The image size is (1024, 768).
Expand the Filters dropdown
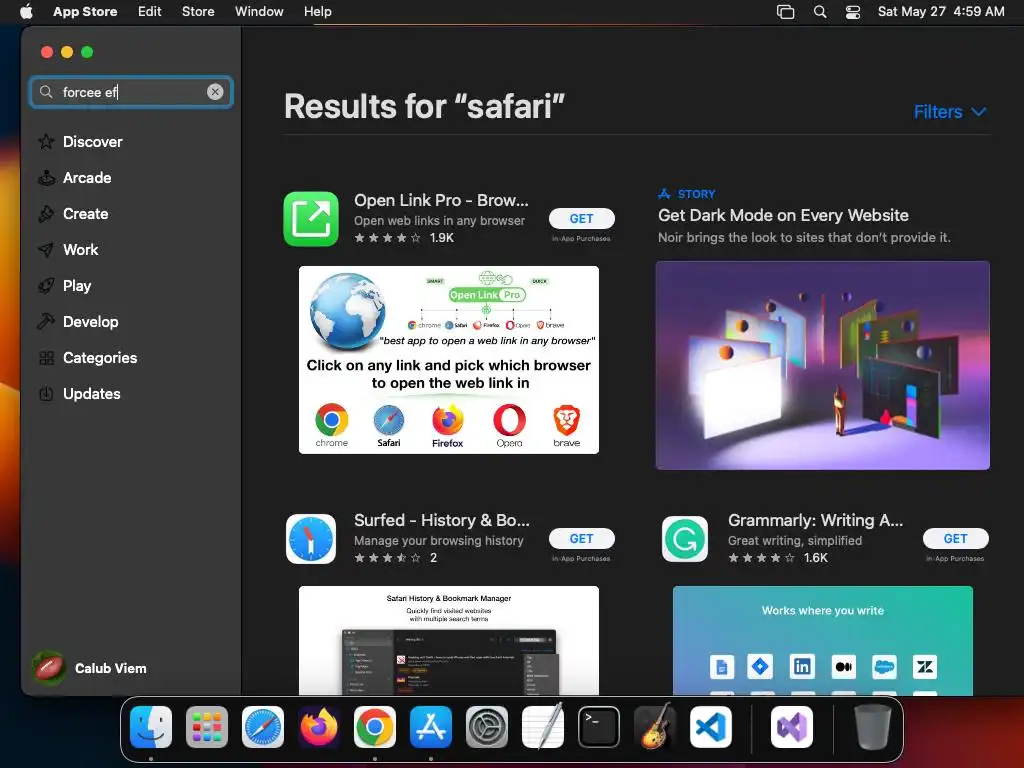[950, 112]
